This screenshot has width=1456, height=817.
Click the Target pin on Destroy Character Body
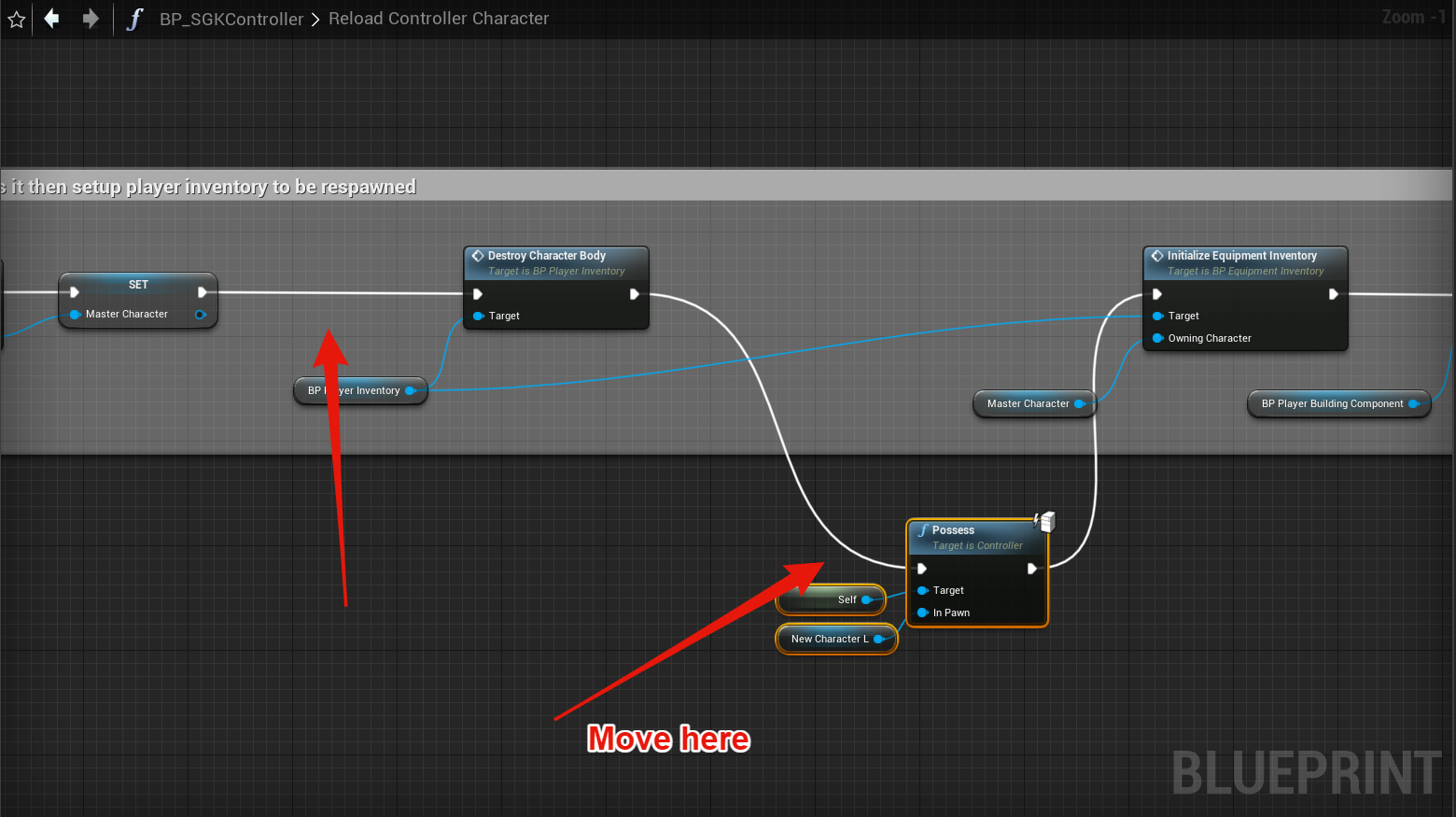479,317
